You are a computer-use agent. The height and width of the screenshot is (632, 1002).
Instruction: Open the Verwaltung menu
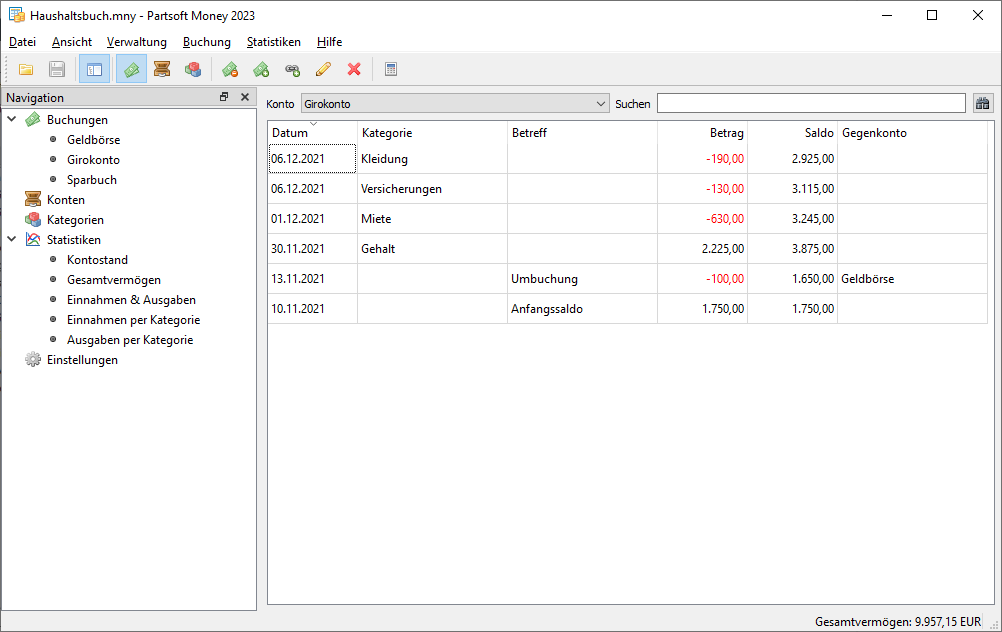coord(136,42)
